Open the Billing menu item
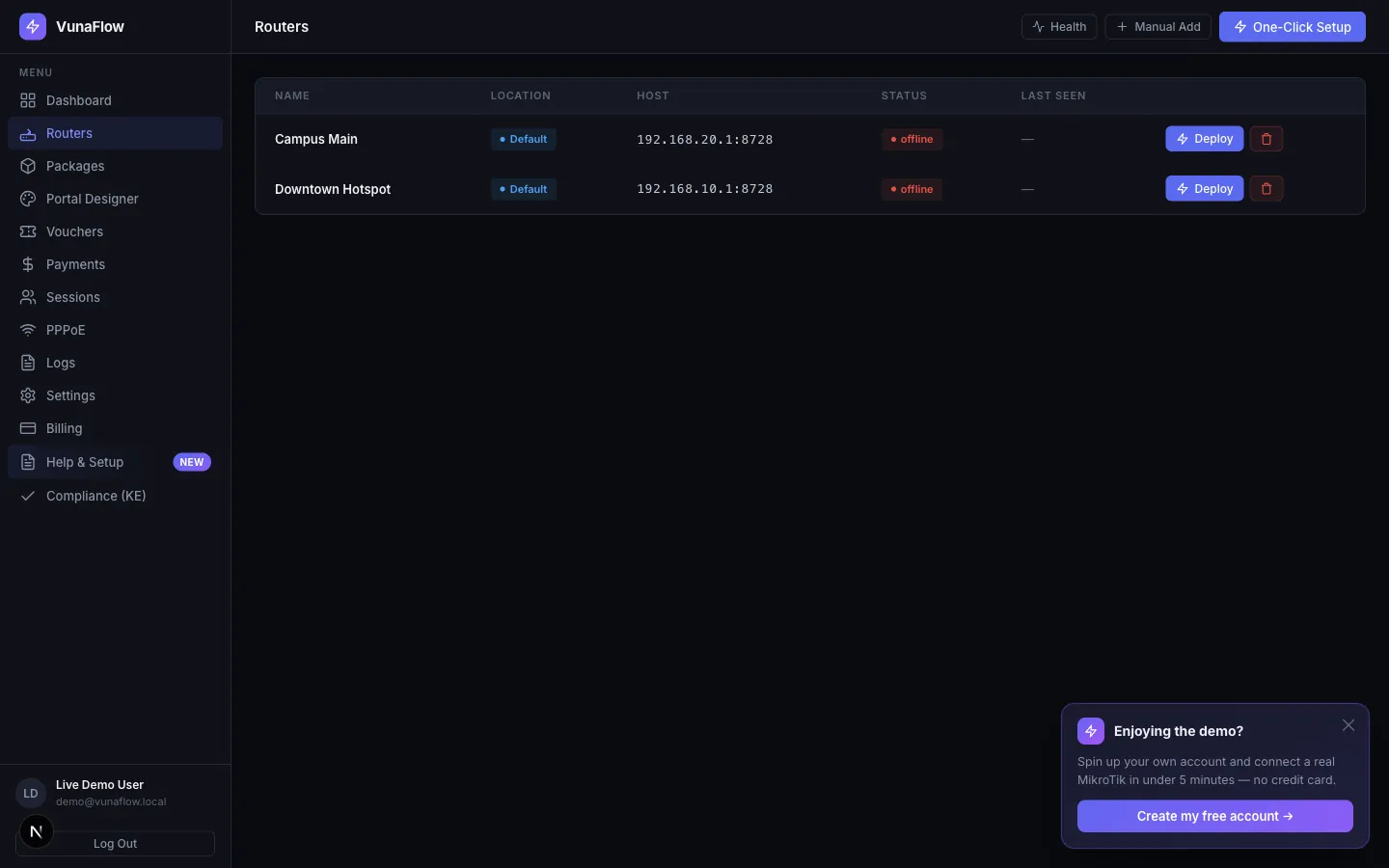This screenshot has width=1389, height=868. (x=115, y=428)
